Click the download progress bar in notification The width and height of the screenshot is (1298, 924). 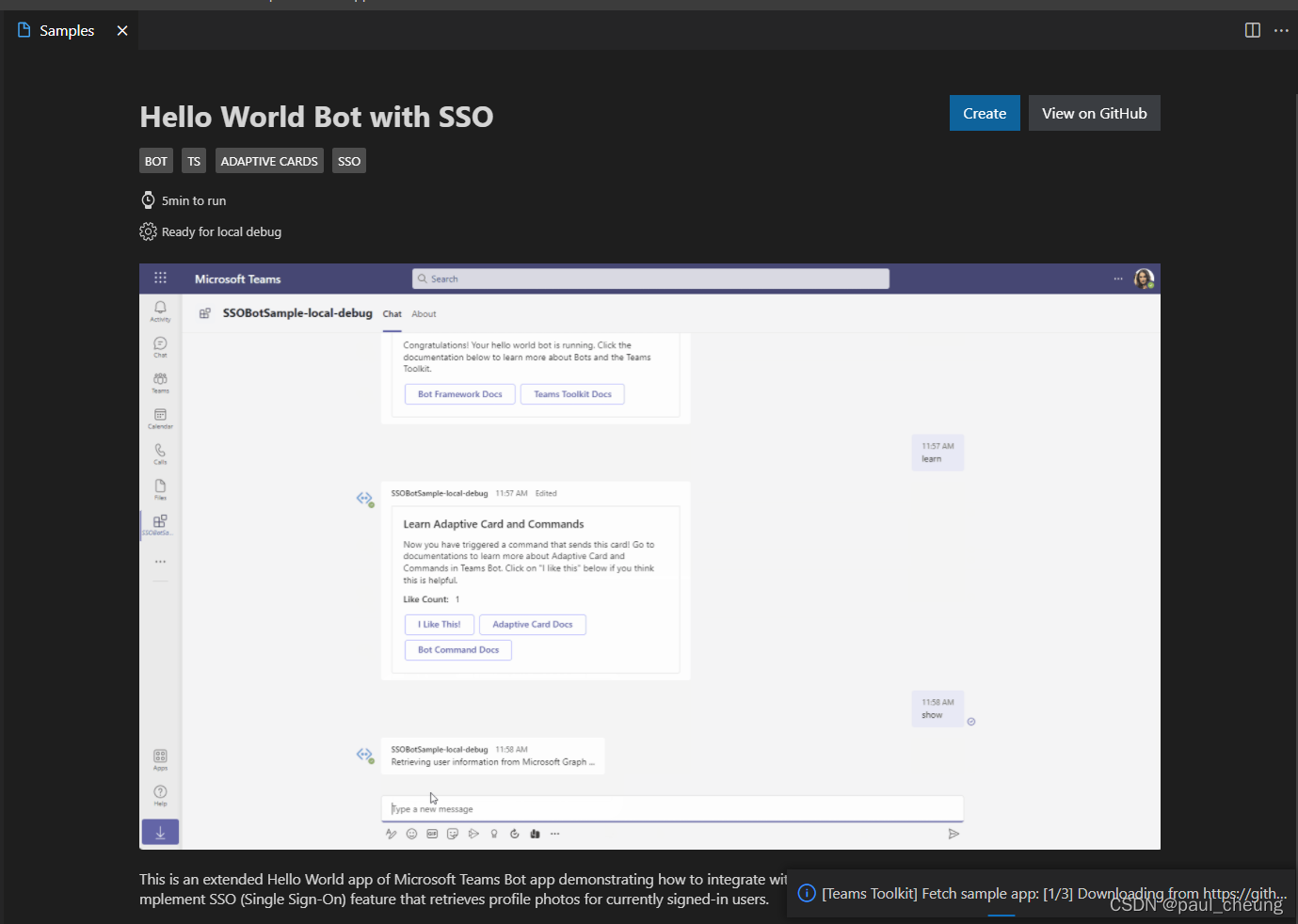coord(1001,915)
